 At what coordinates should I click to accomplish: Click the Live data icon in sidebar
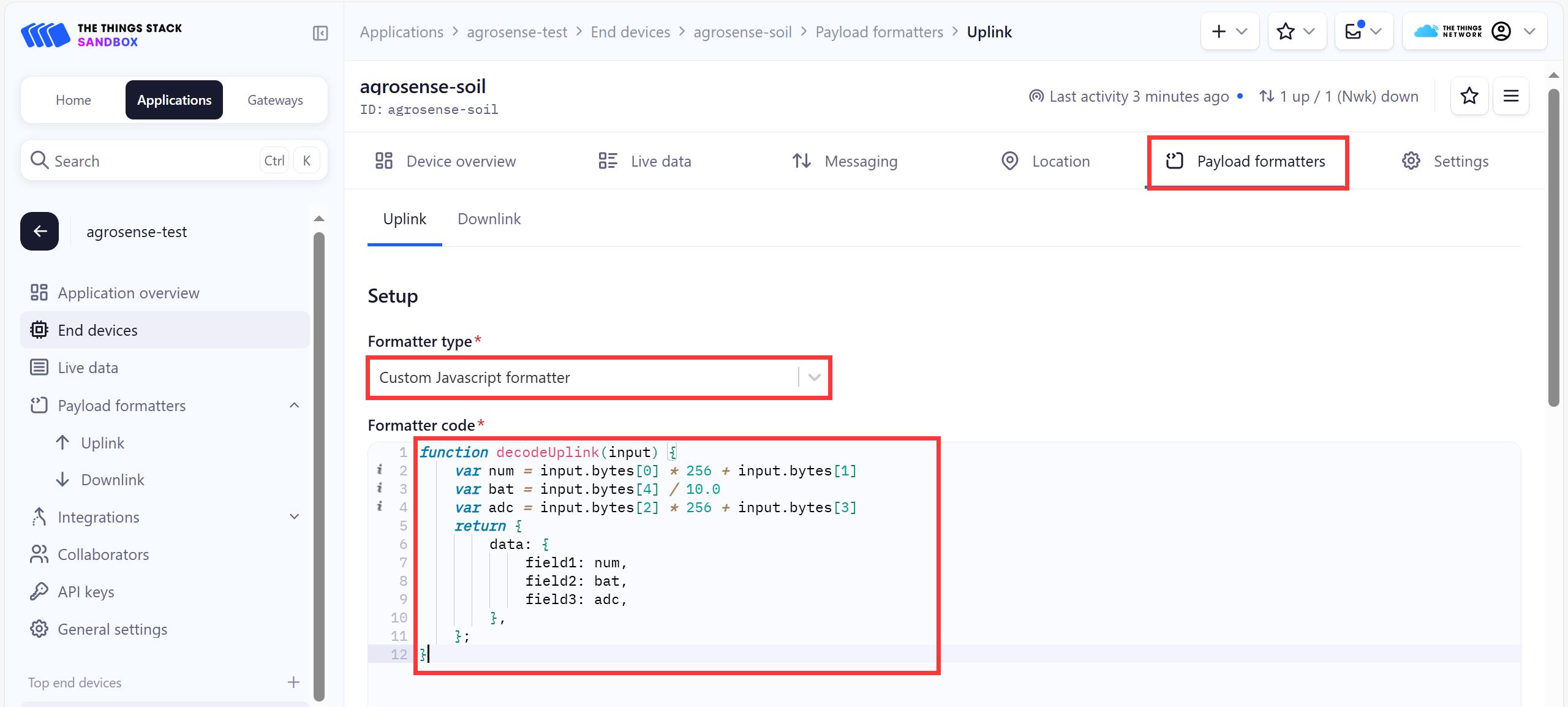point(37,367)
